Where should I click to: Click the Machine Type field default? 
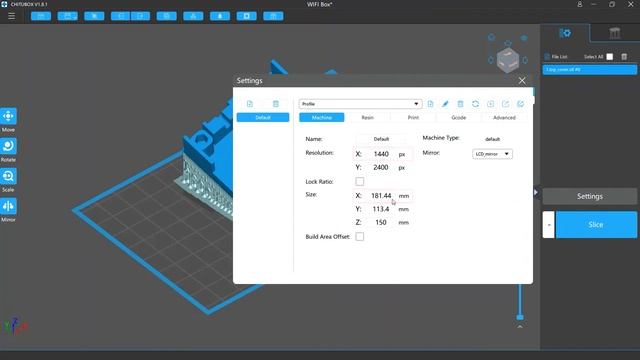[x=493, y=139]
